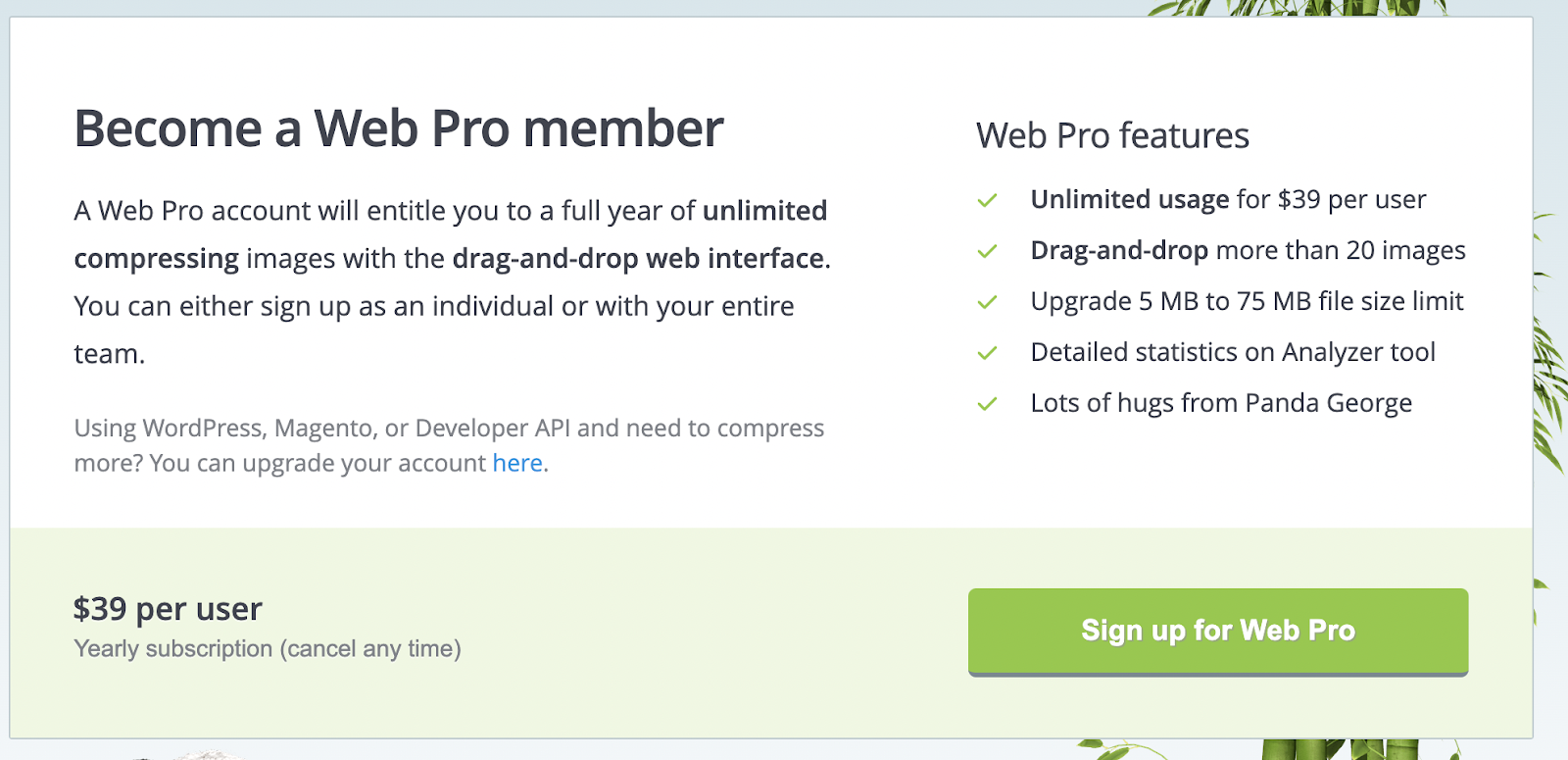
Task: Click the checkmark beside file size limit
Action: (x=987, y=302)
